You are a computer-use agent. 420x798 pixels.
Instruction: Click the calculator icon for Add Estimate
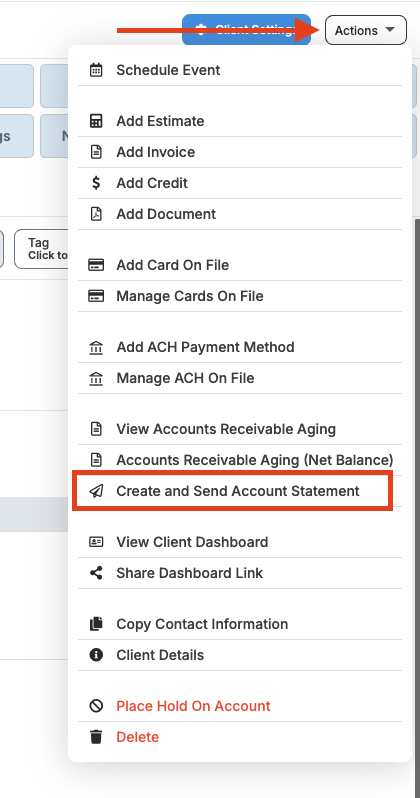point(96,121)
